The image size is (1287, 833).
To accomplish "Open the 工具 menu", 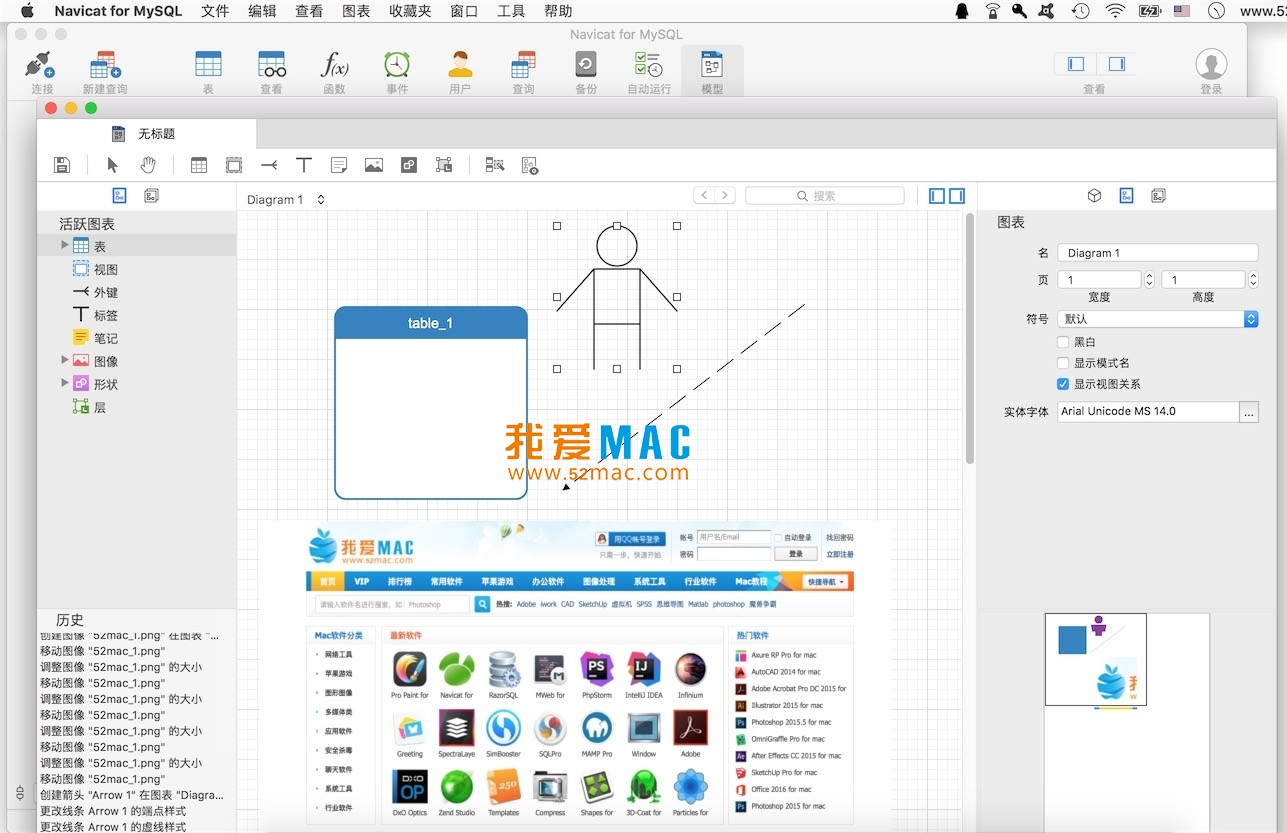I will pos(511,11).
